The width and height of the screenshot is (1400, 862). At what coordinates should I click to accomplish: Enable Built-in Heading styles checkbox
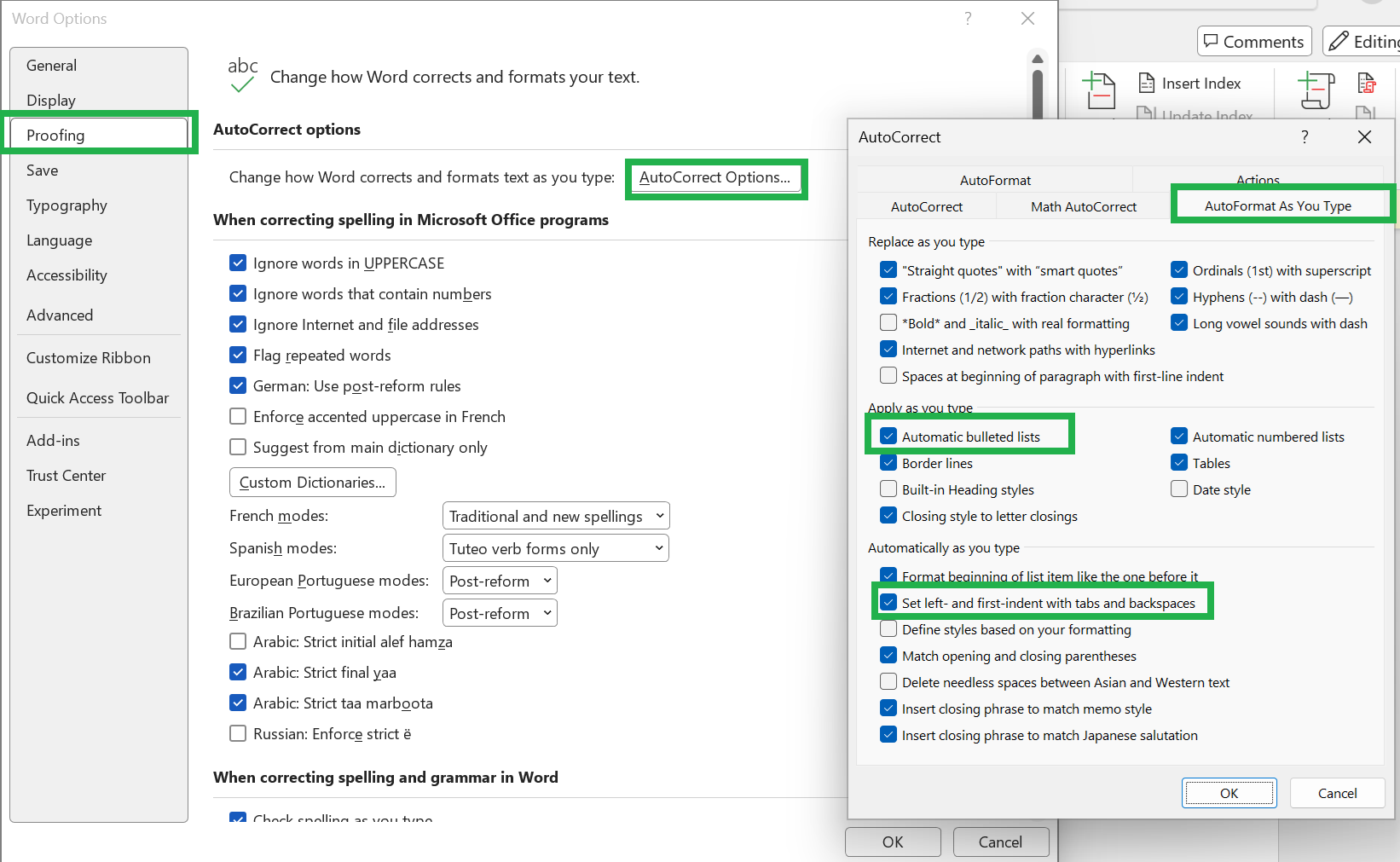(x=888, y=489)
